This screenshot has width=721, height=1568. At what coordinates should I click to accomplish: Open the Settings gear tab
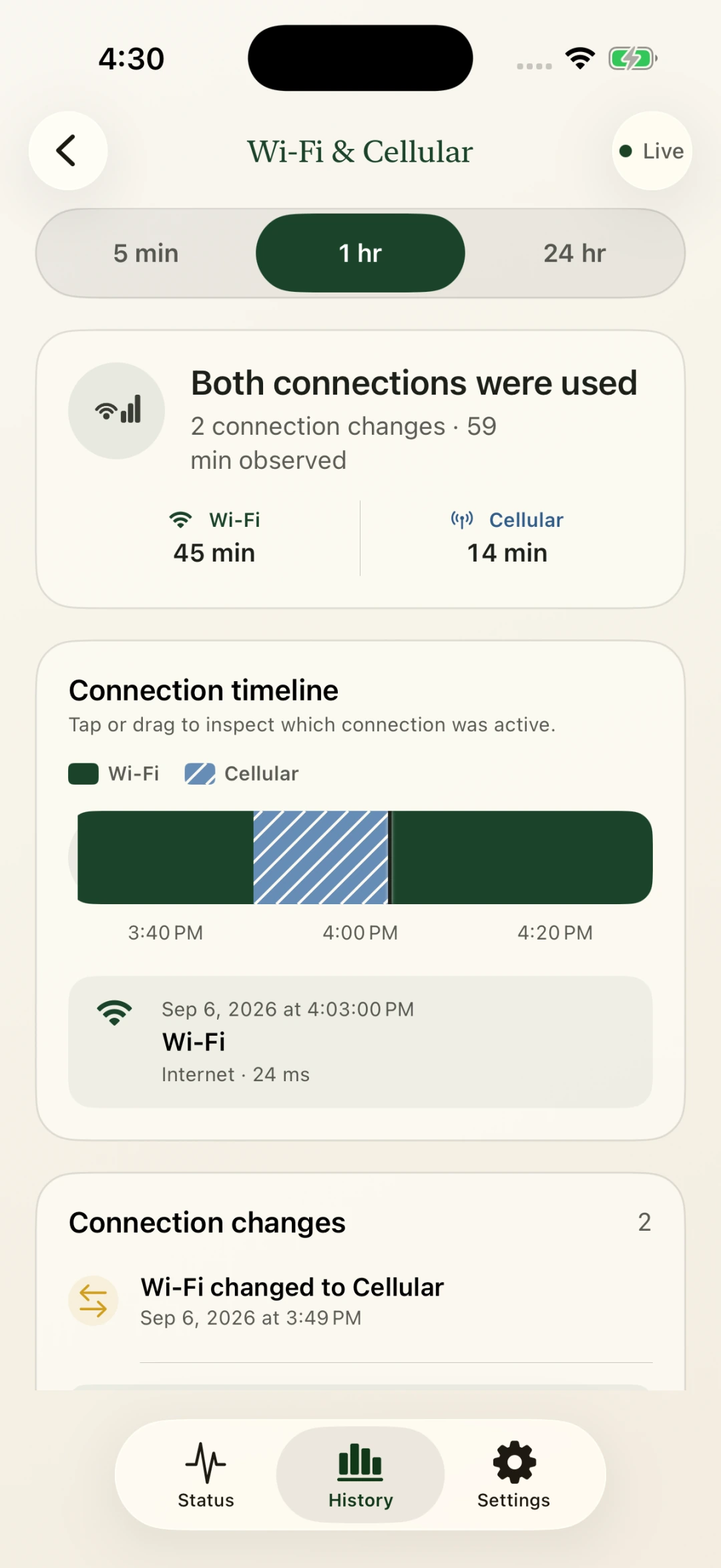pos(514,1475)
